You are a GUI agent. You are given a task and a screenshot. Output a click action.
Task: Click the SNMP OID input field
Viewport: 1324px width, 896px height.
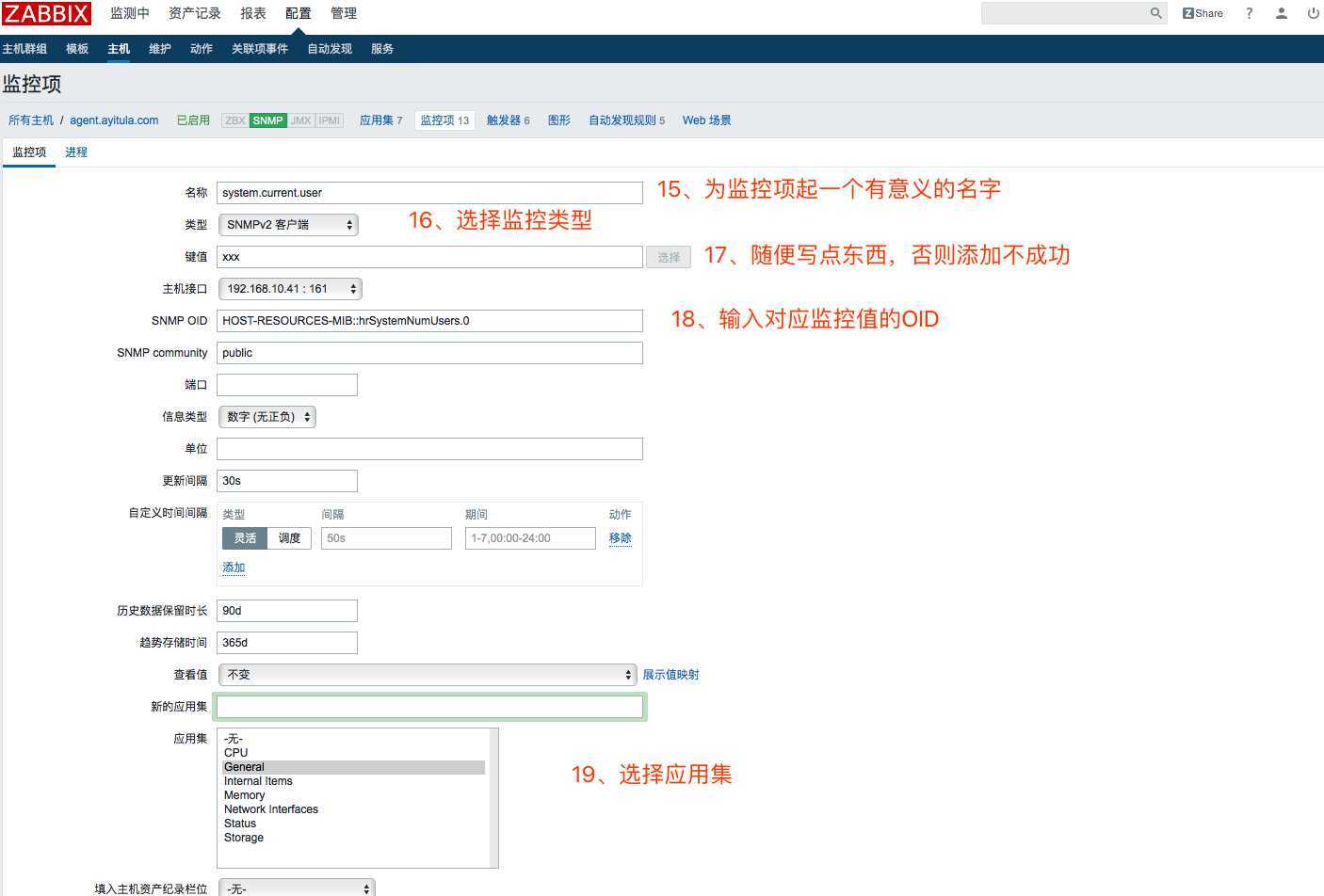coord(429,321)
